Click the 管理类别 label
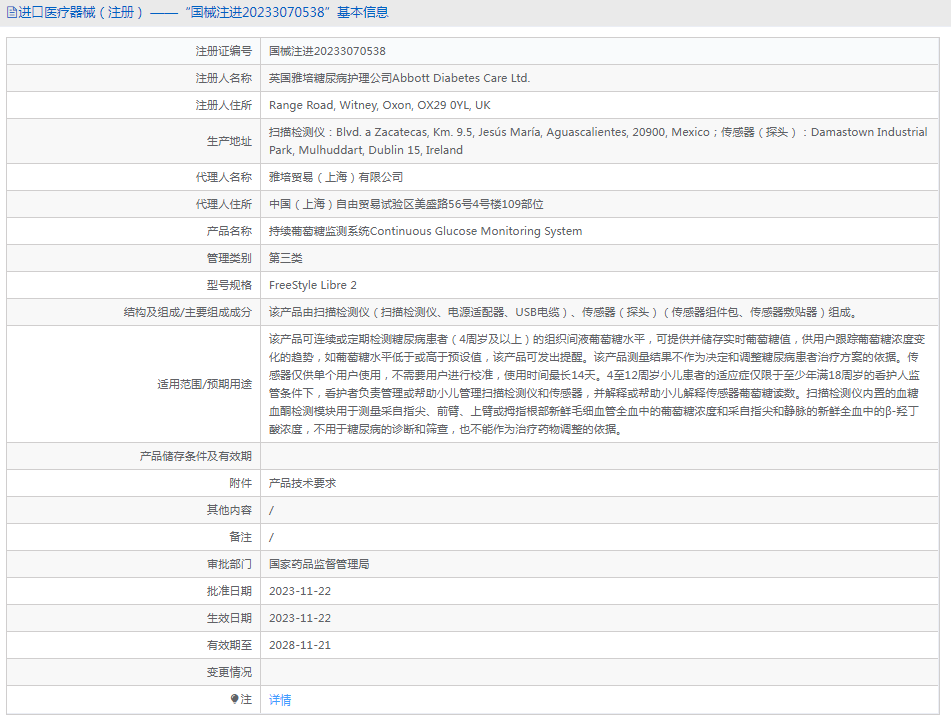 pos(229,258)
